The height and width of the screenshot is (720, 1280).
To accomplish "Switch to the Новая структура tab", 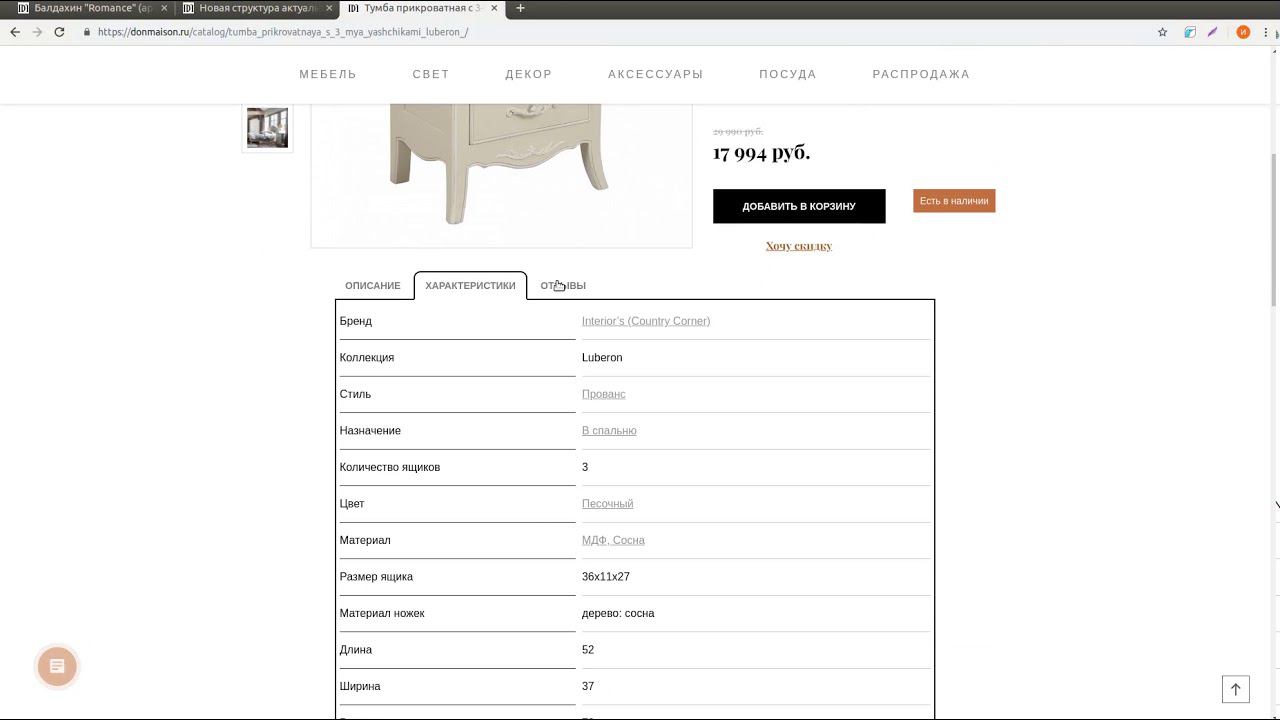I will click(255, 8).
